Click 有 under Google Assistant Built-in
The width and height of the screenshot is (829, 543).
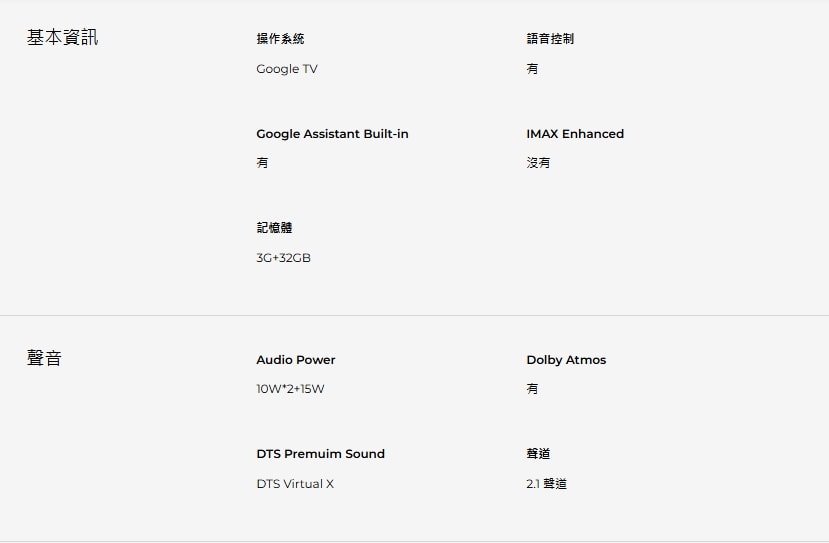click(x=262, y=163)
